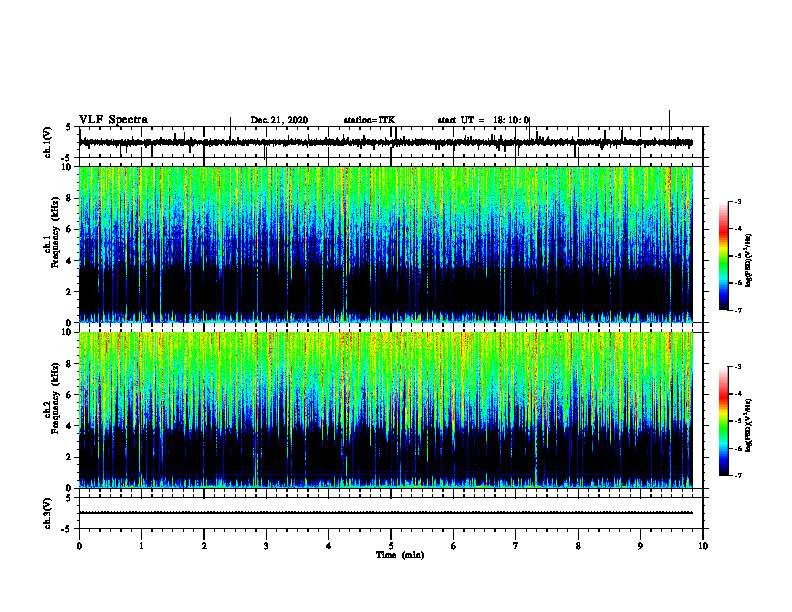
Task: Click the ch.2 color bar log(PSD) label
Action: point(748,425)
